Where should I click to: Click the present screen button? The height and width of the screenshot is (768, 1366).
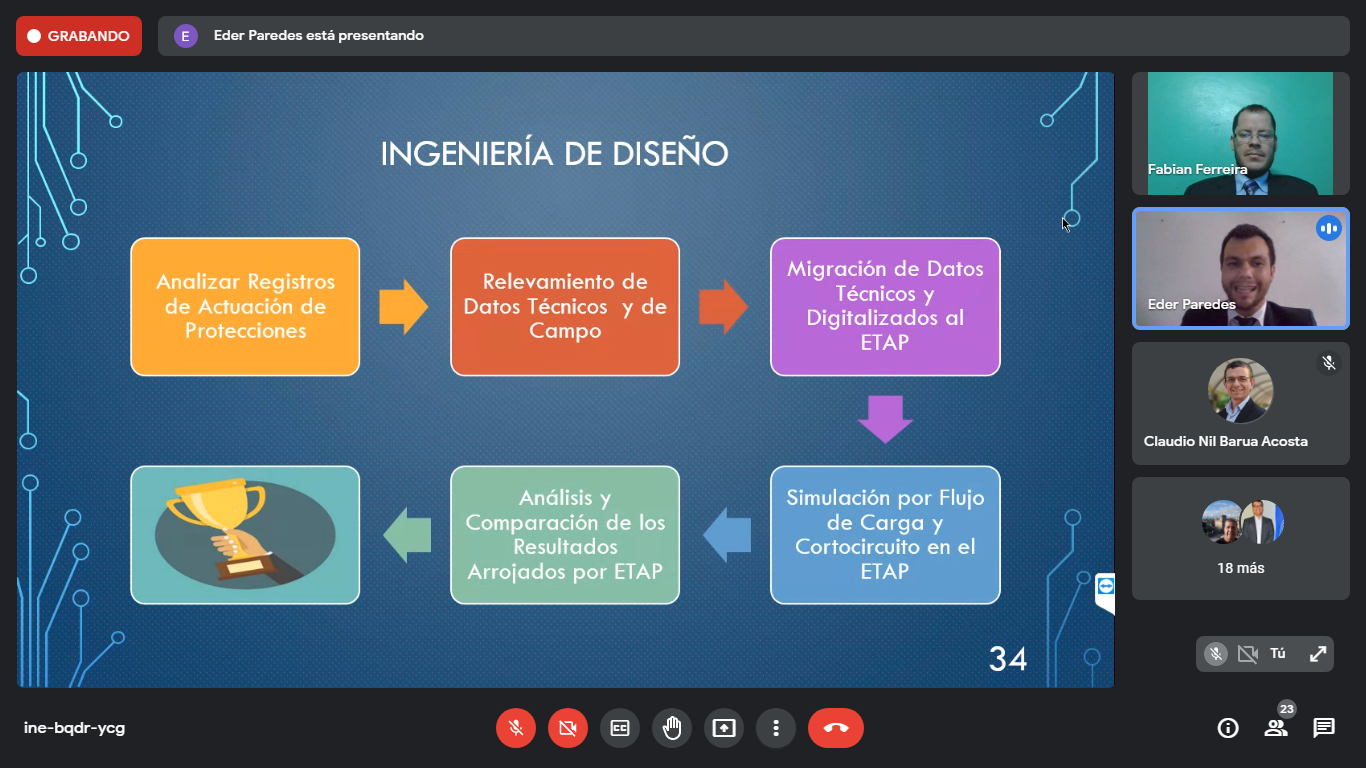coord(724,728)
